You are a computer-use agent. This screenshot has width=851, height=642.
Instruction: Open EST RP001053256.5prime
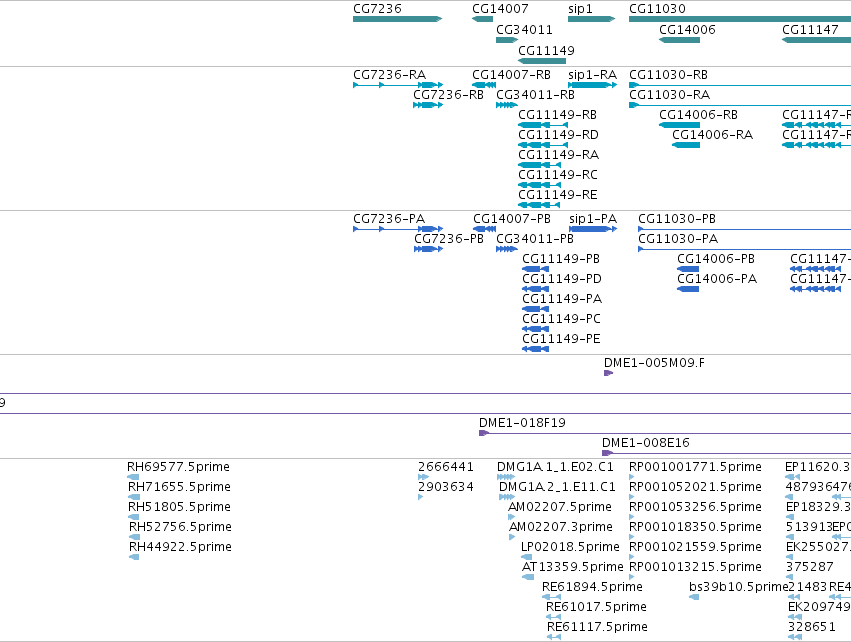tap(632, 517)
